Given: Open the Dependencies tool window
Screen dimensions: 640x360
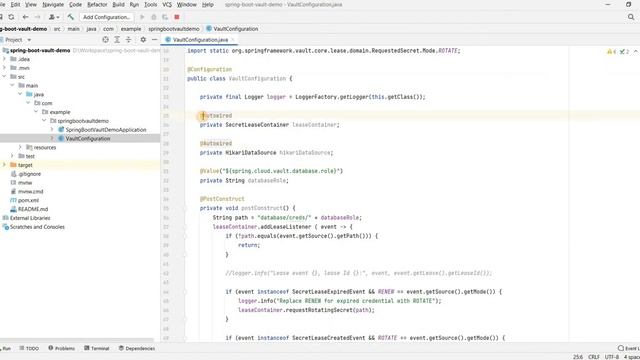Looking at the screenshot, I should pos(137,349).
